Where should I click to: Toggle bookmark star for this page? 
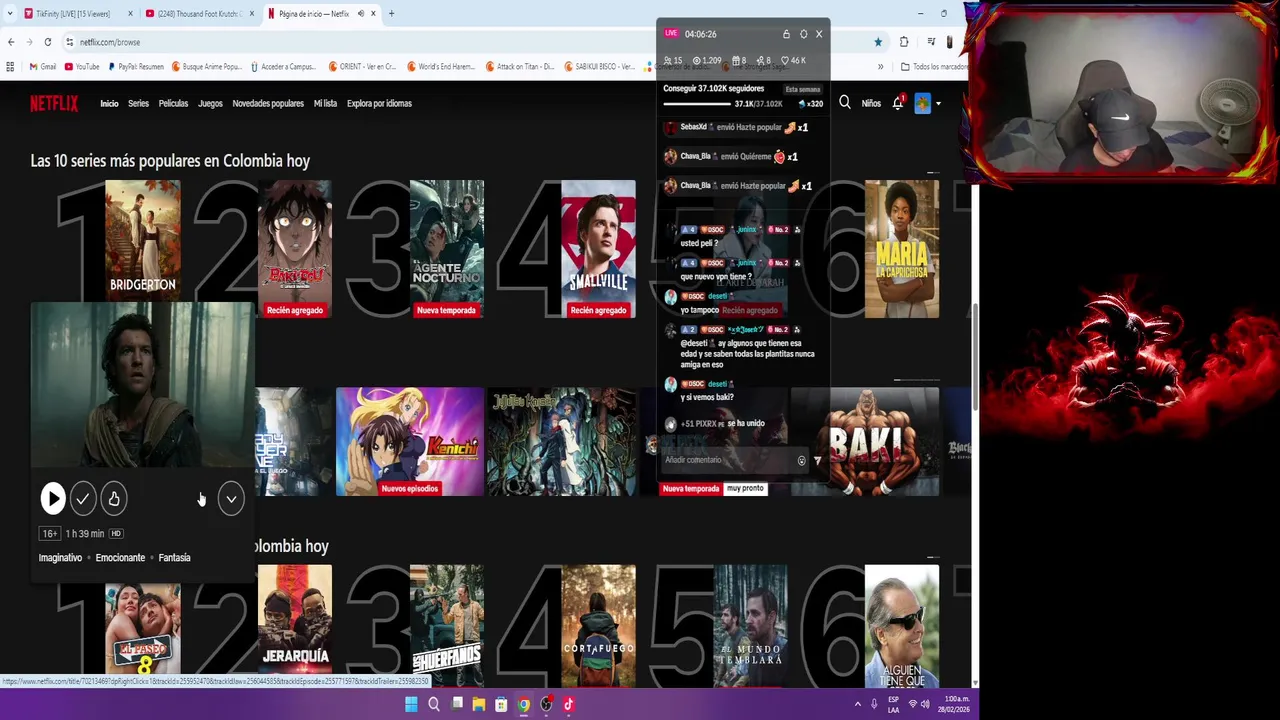[x=878, y=42]
